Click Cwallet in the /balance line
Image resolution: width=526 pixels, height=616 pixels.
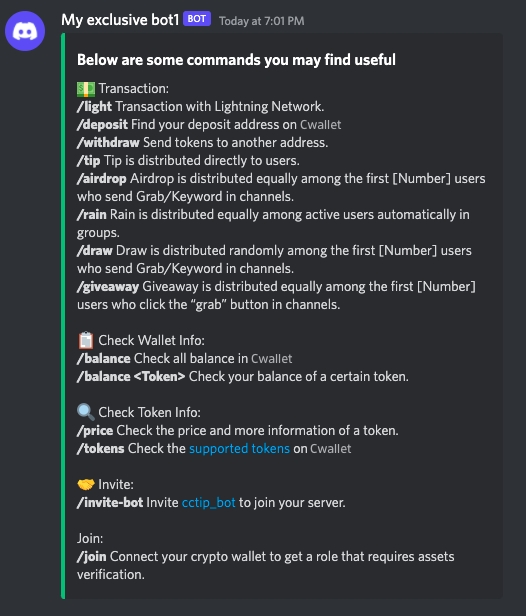(x=271, y=358)
